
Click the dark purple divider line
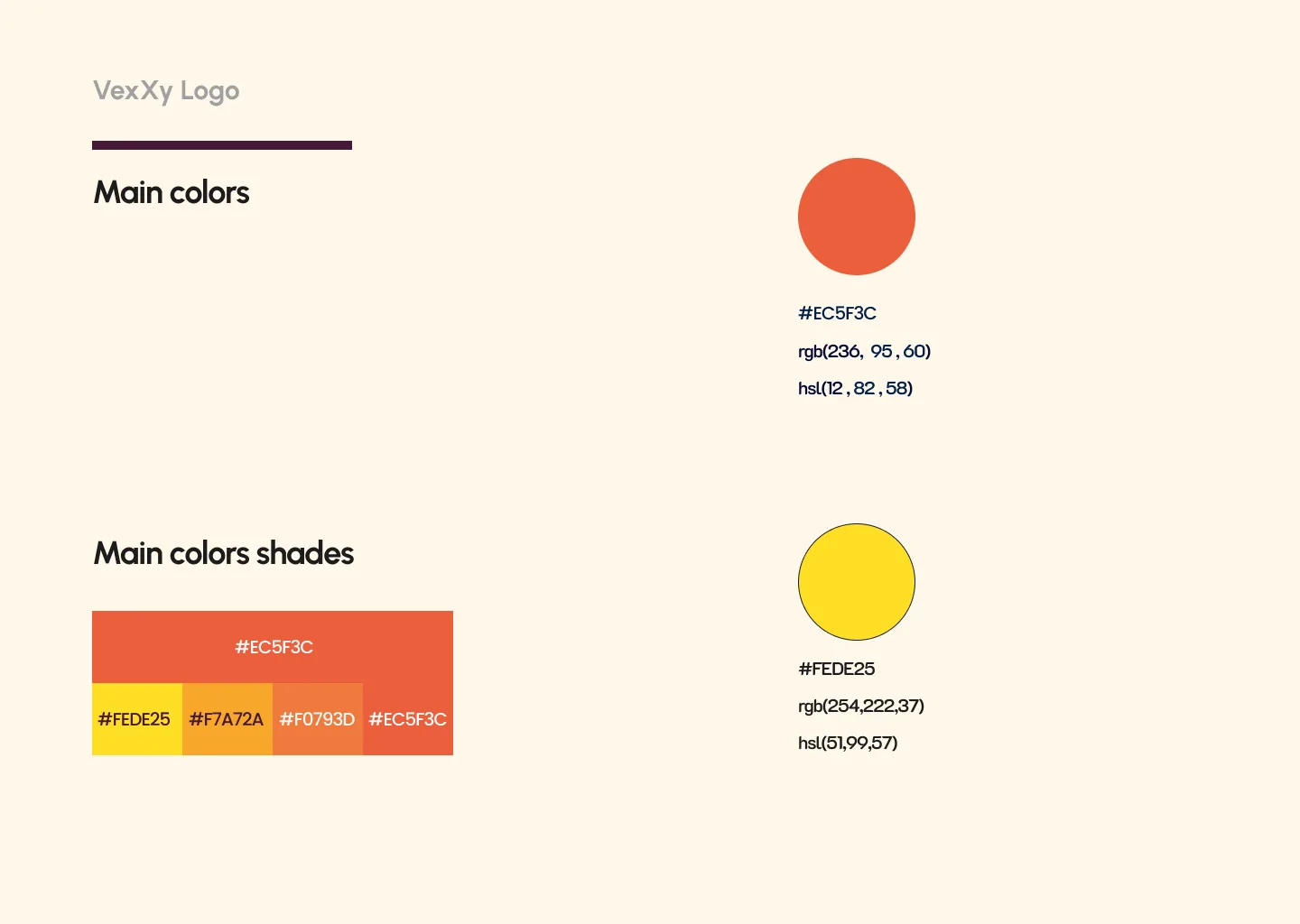[x=222, y=145]
